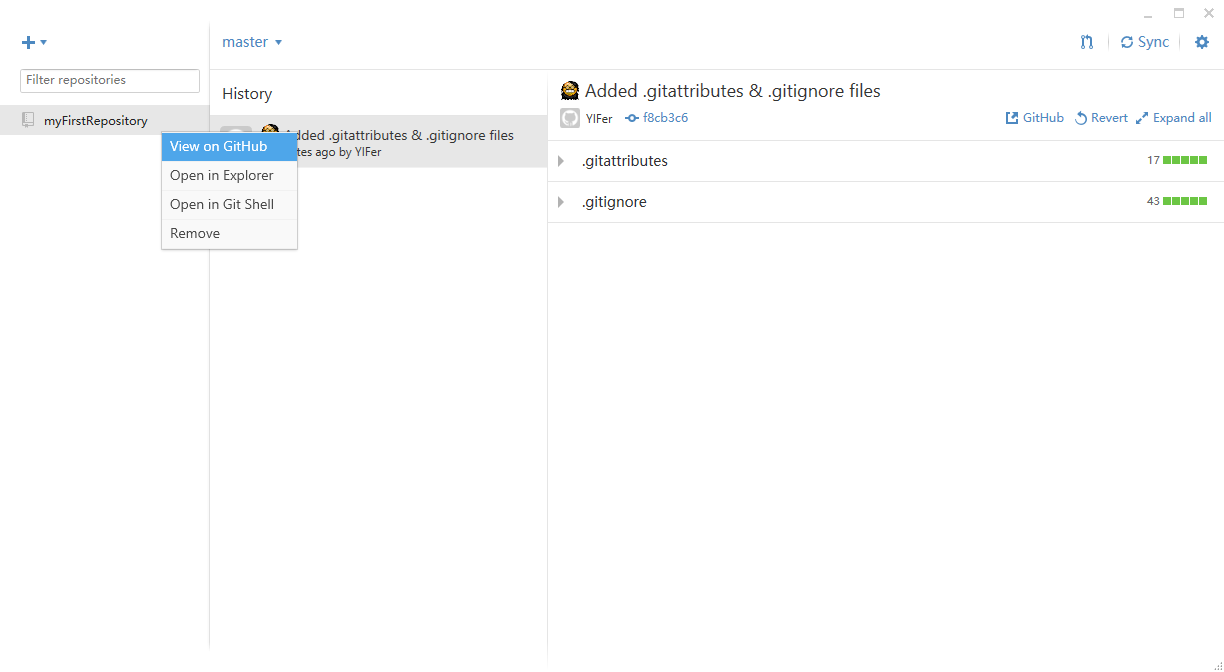Click the YIFer author avatar icon
Screen dimensions: 1224x672
pos(570,118)
